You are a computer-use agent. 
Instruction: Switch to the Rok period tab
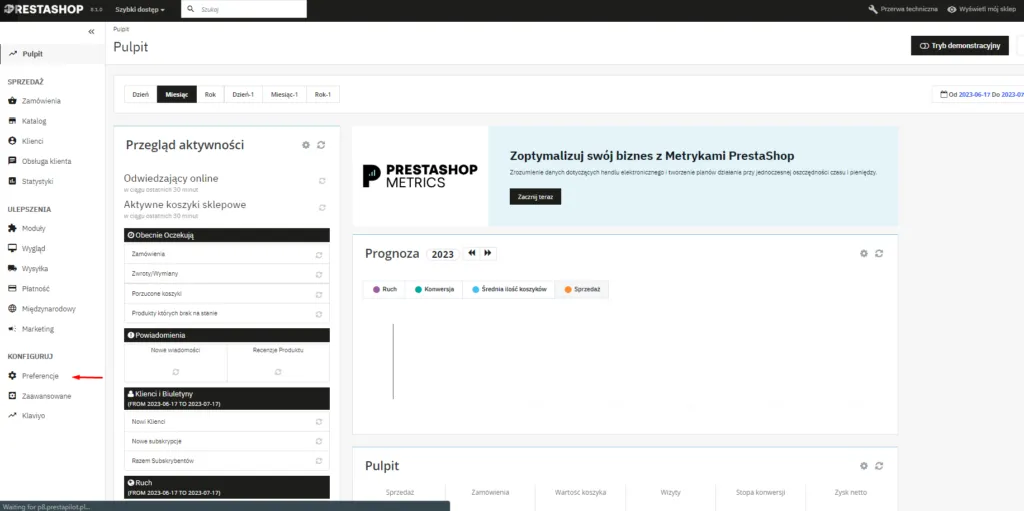pyautogui.click(x=210, y=94)
